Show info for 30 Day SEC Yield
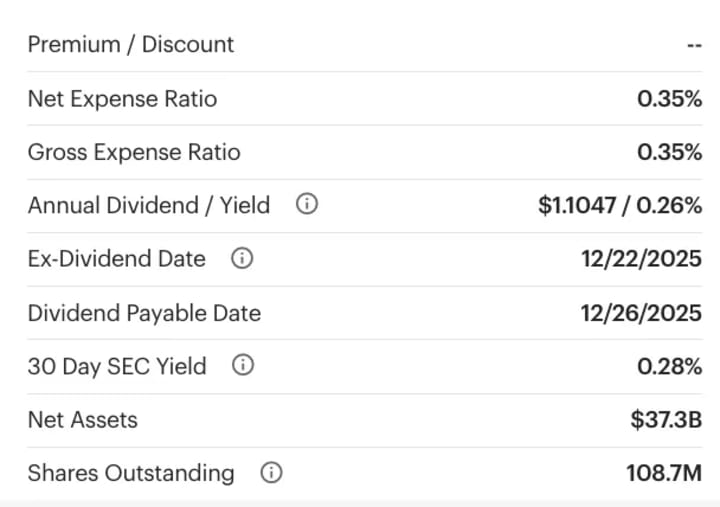720x507 pixels. 242,366
